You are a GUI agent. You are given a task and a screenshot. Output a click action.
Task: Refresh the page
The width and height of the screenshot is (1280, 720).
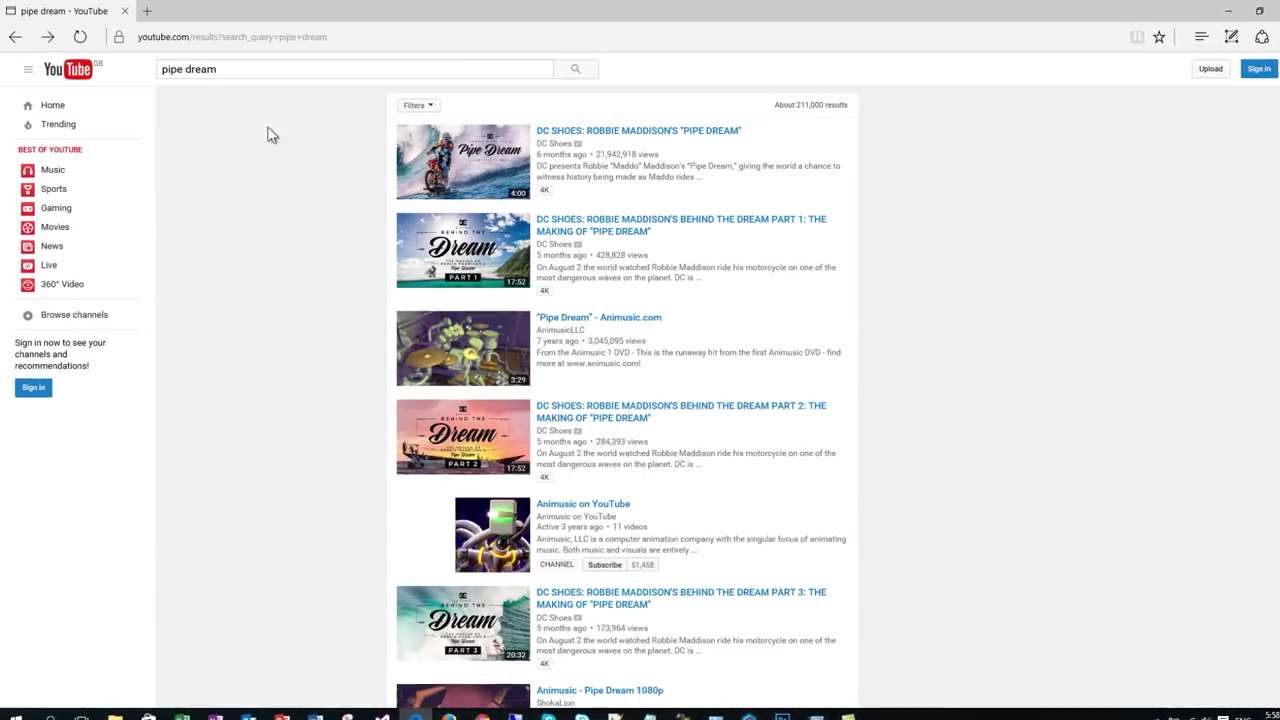80,37
